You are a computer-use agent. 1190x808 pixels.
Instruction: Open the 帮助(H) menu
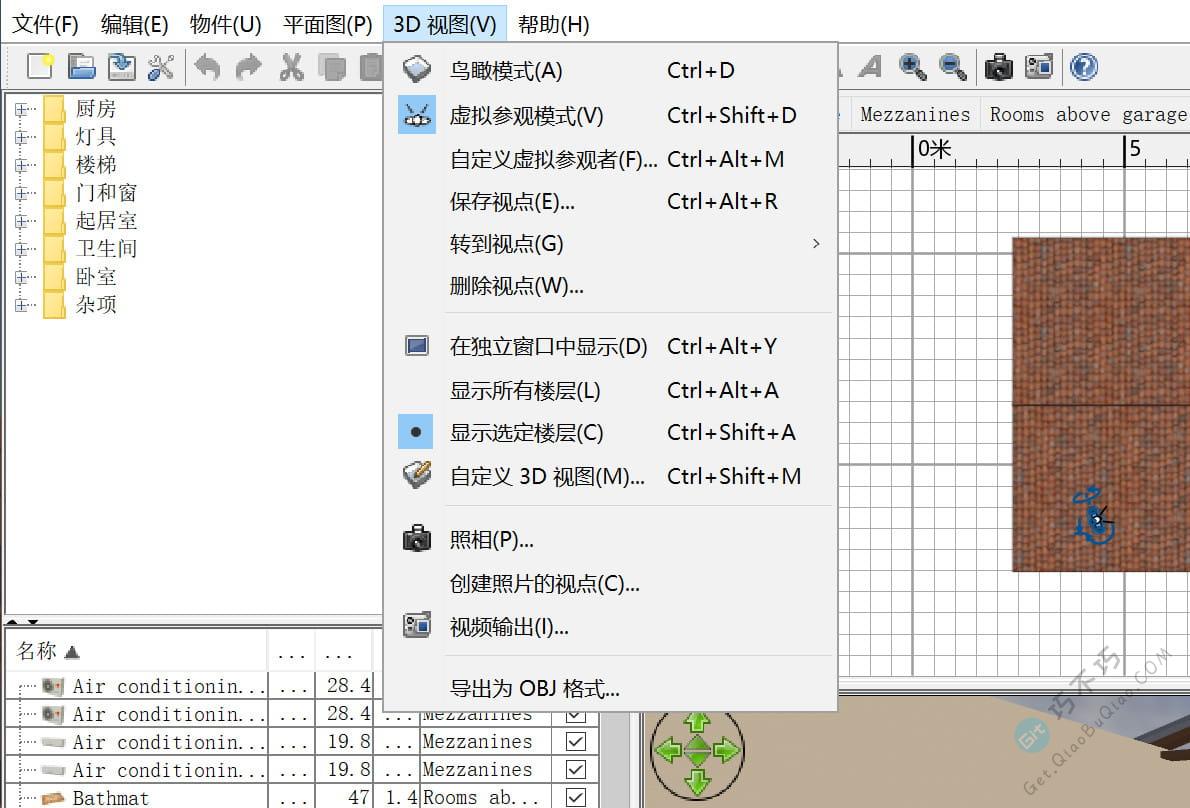tap(553, 24)
